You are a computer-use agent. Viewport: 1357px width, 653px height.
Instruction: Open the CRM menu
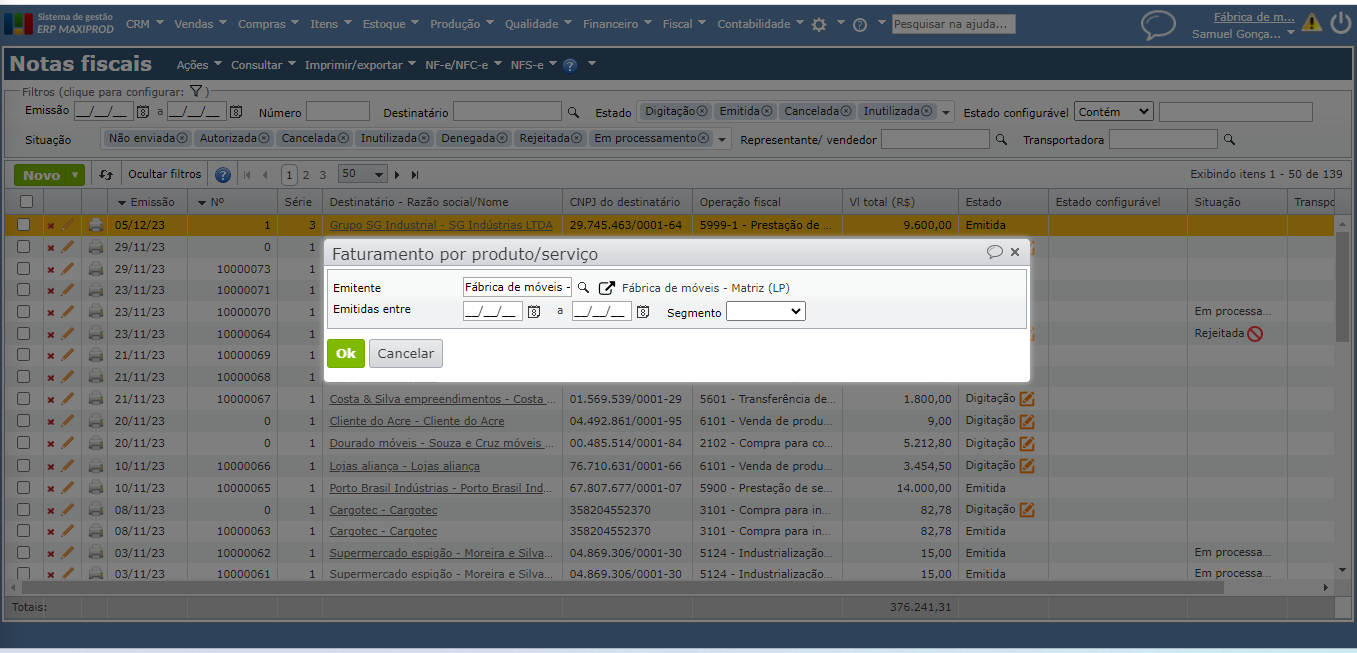(146, 24)
